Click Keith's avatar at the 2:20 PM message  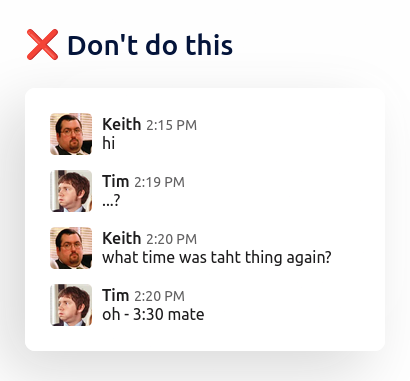point(71,248)
